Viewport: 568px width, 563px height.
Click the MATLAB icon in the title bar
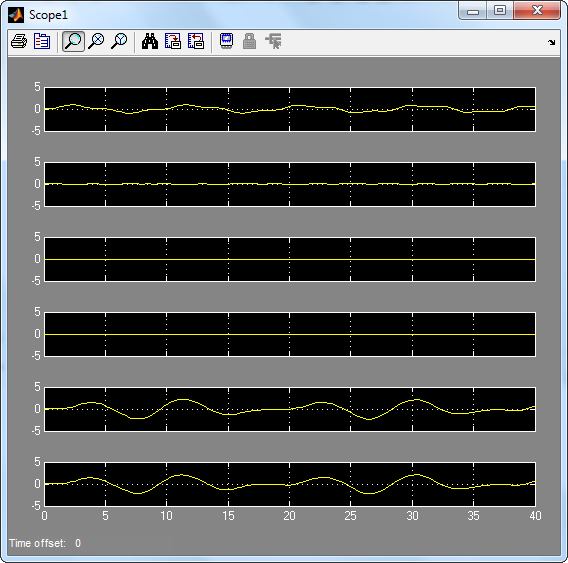point(16,15)
